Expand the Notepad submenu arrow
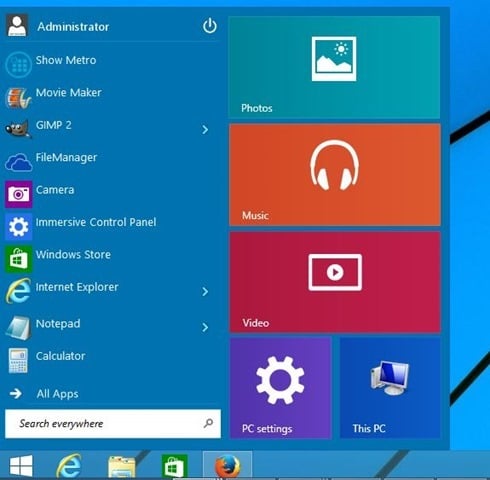490x480 pixels. (x=205, y=327)
